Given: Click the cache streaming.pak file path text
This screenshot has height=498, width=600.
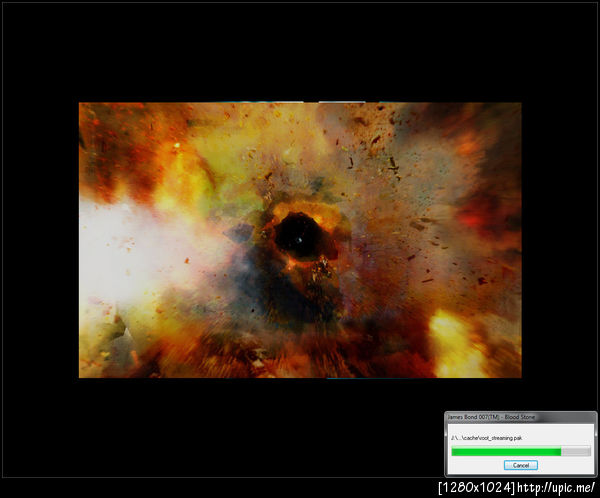Looking at the screenshot, I should point(486,438).
